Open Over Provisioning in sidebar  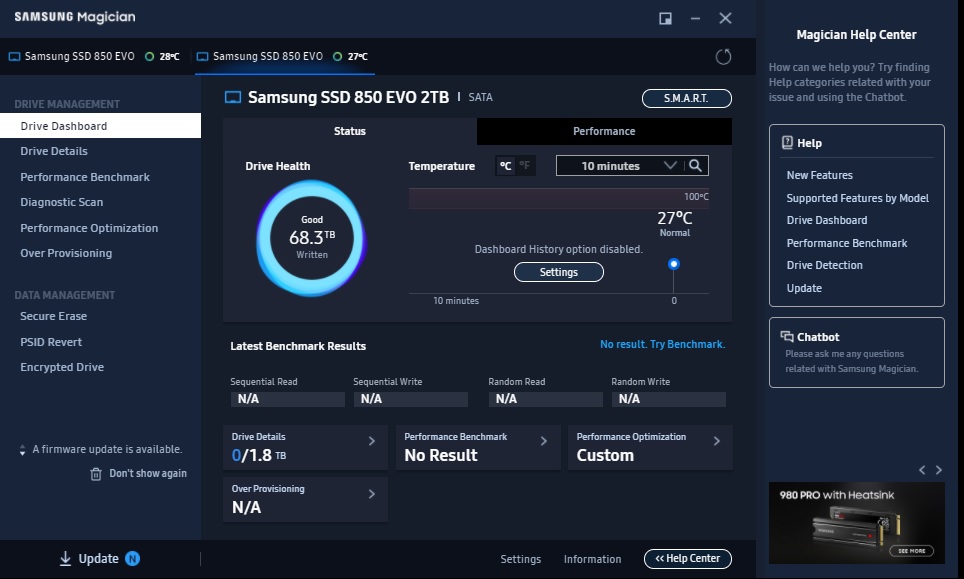pyautogui.click(x=66, y=253)
